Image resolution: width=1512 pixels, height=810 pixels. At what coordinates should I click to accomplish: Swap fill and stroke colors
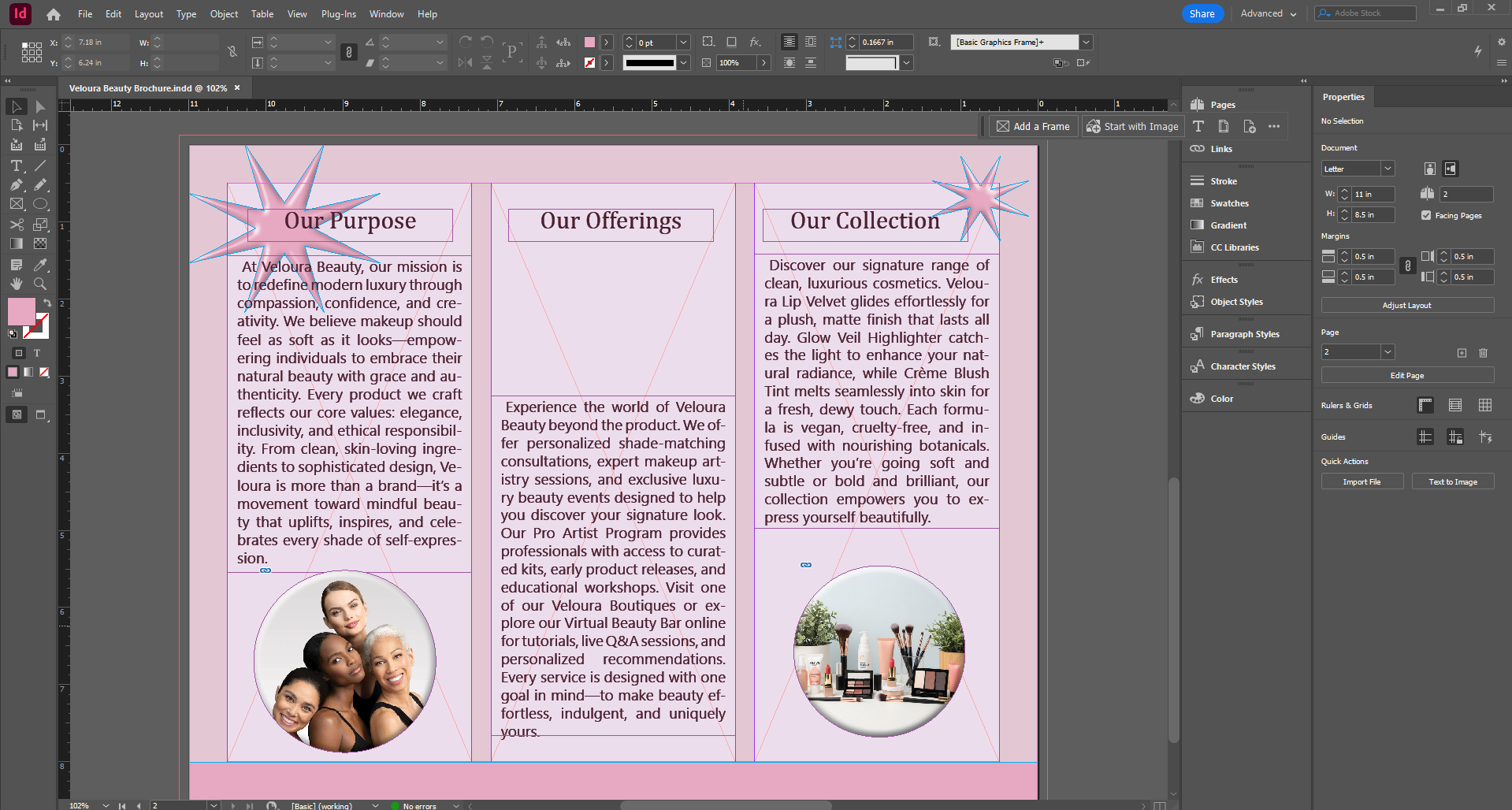46,303
